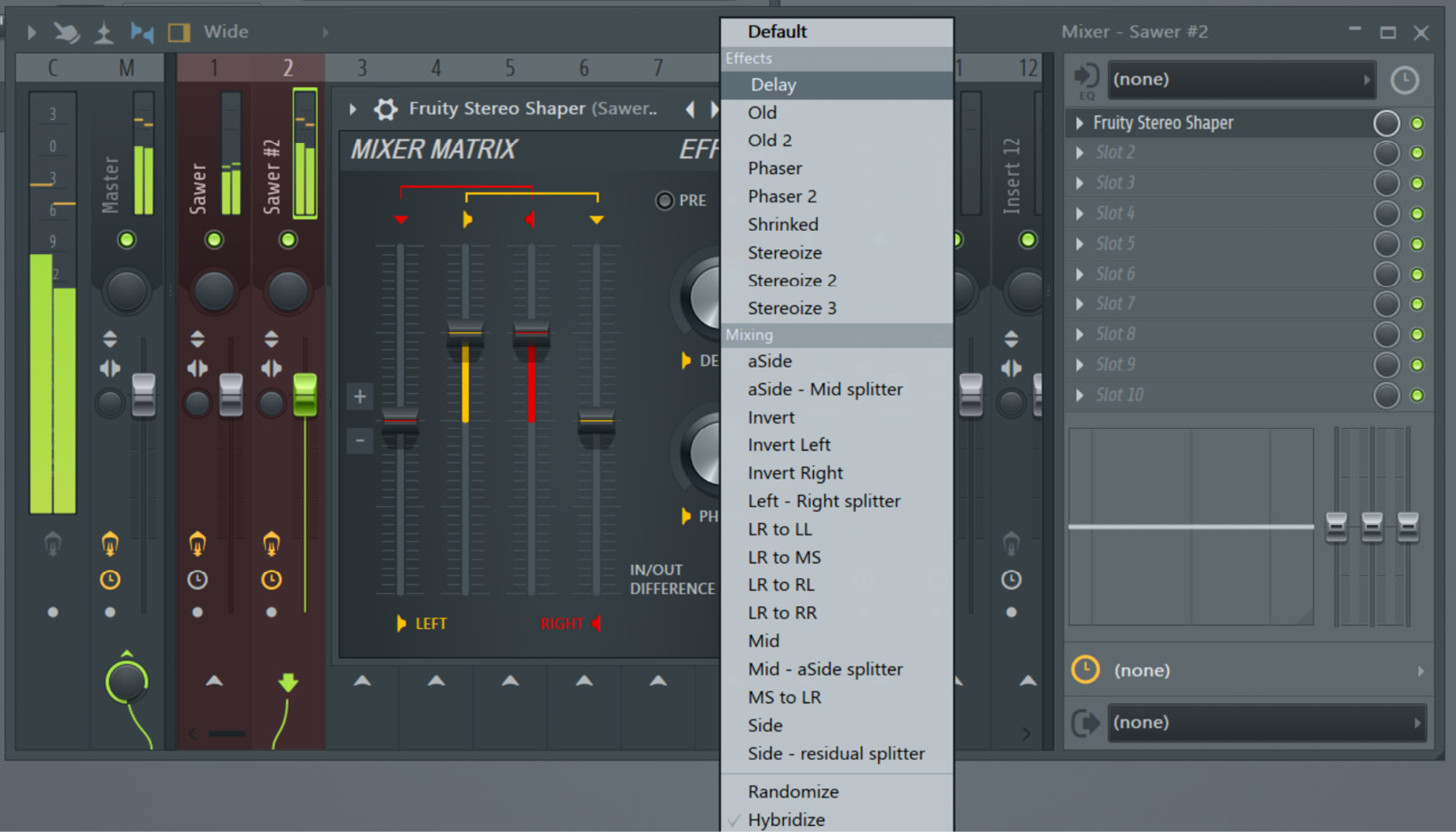Toggle the Slot 2 enable LED
The image size is (1456, 832).
click(1417, 154)
